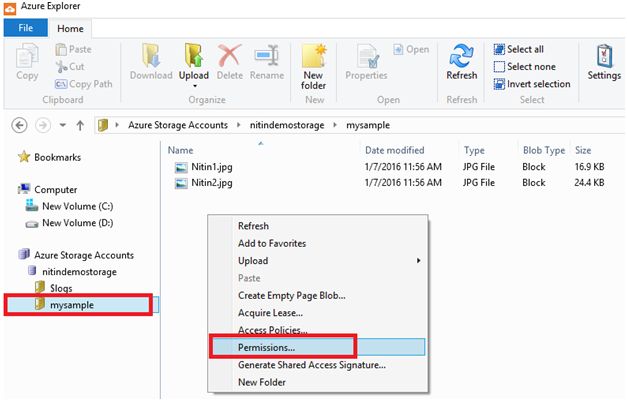Click the Back navigation arrow
Screen dimensions: 627x401
[19, 126]
